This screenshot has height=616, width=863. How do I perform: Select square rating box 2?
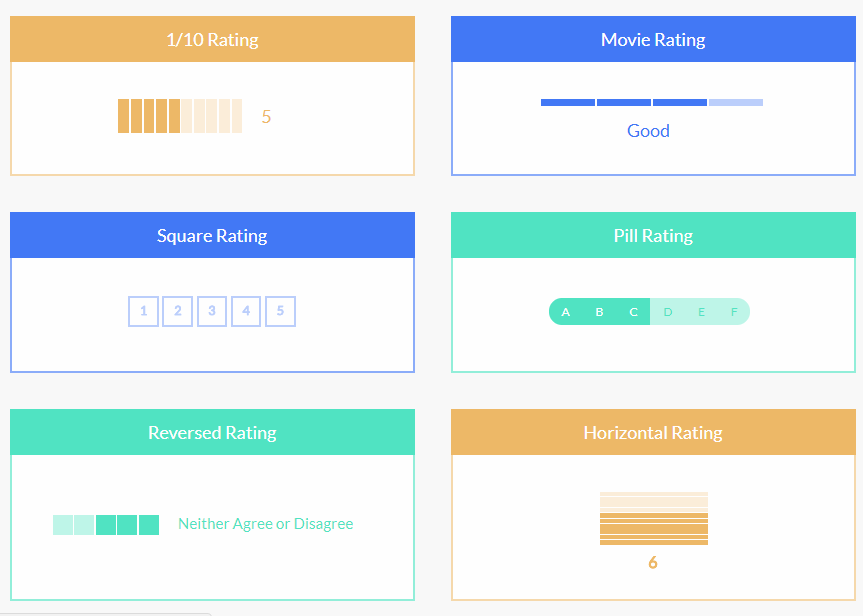(x=178, y=311)
